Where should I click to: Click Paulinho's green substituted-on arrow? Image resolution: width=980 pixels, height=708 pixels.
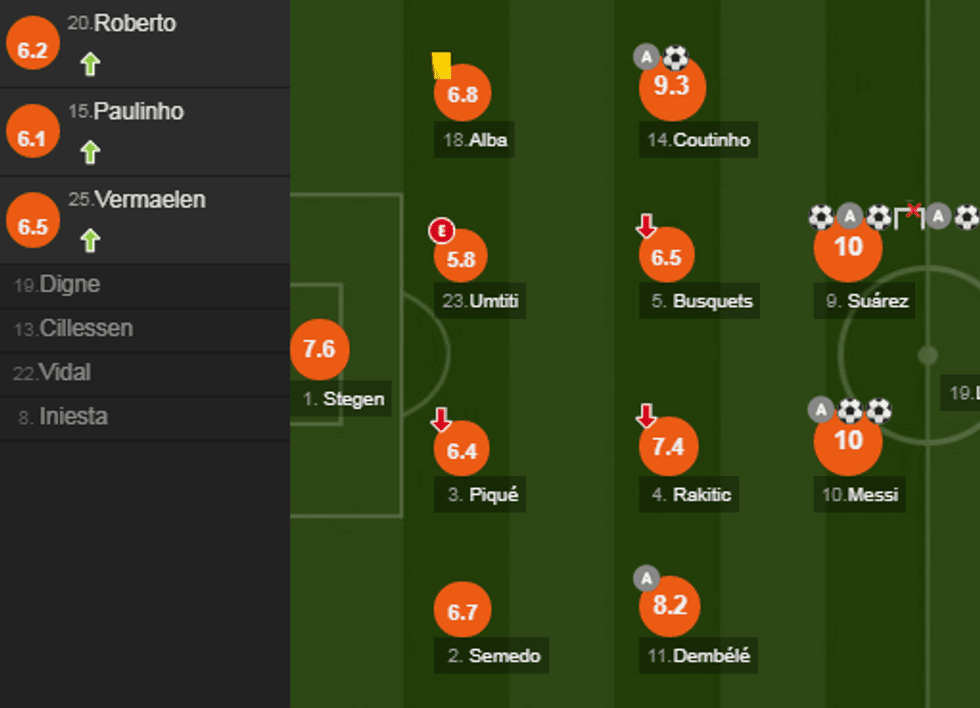90,152
